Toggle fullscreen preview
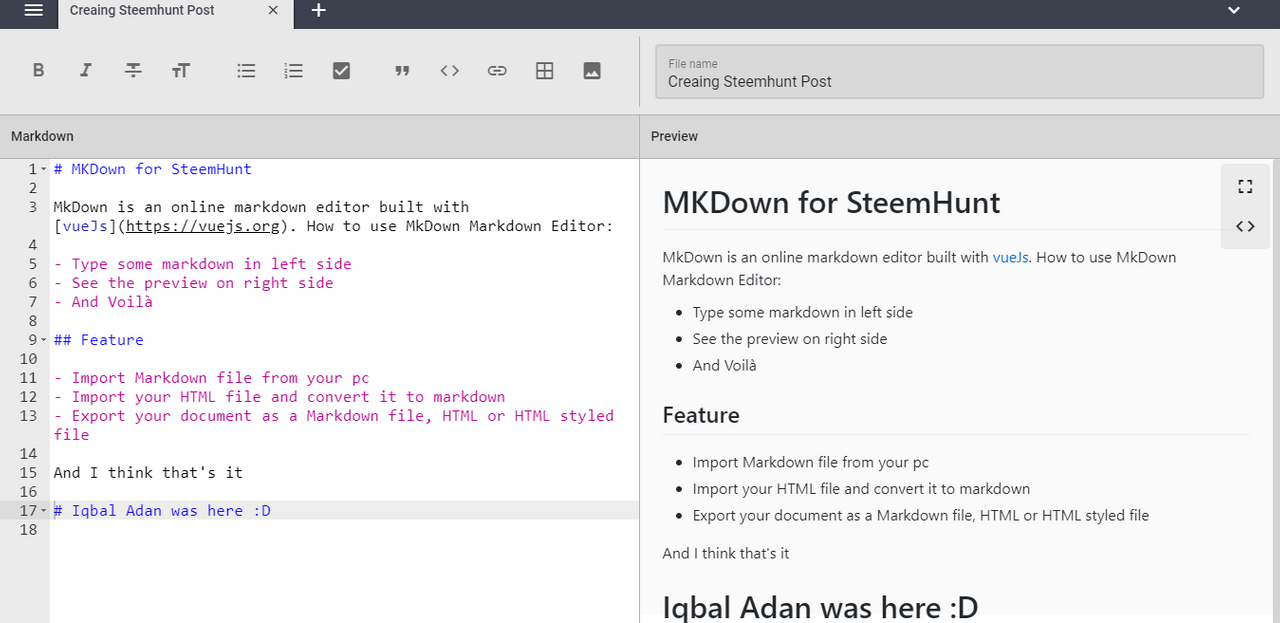Viewport: 1280px width, 623px height. coord(1245,186)
